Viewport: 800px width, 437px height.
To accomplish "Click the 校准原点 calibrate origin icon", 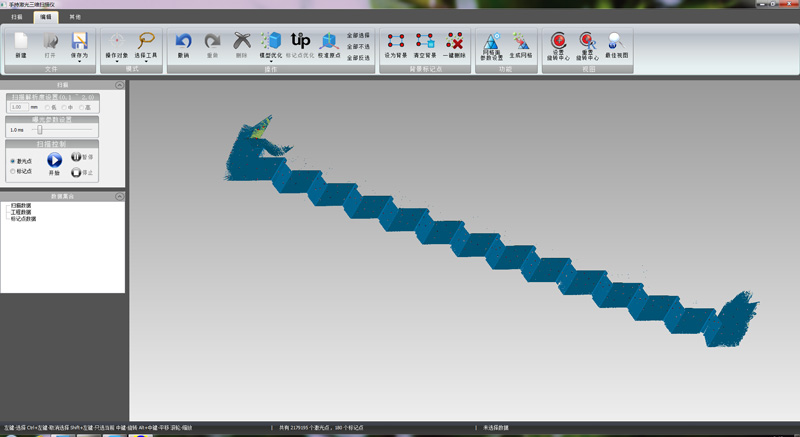I will click(x=328, y=42).
